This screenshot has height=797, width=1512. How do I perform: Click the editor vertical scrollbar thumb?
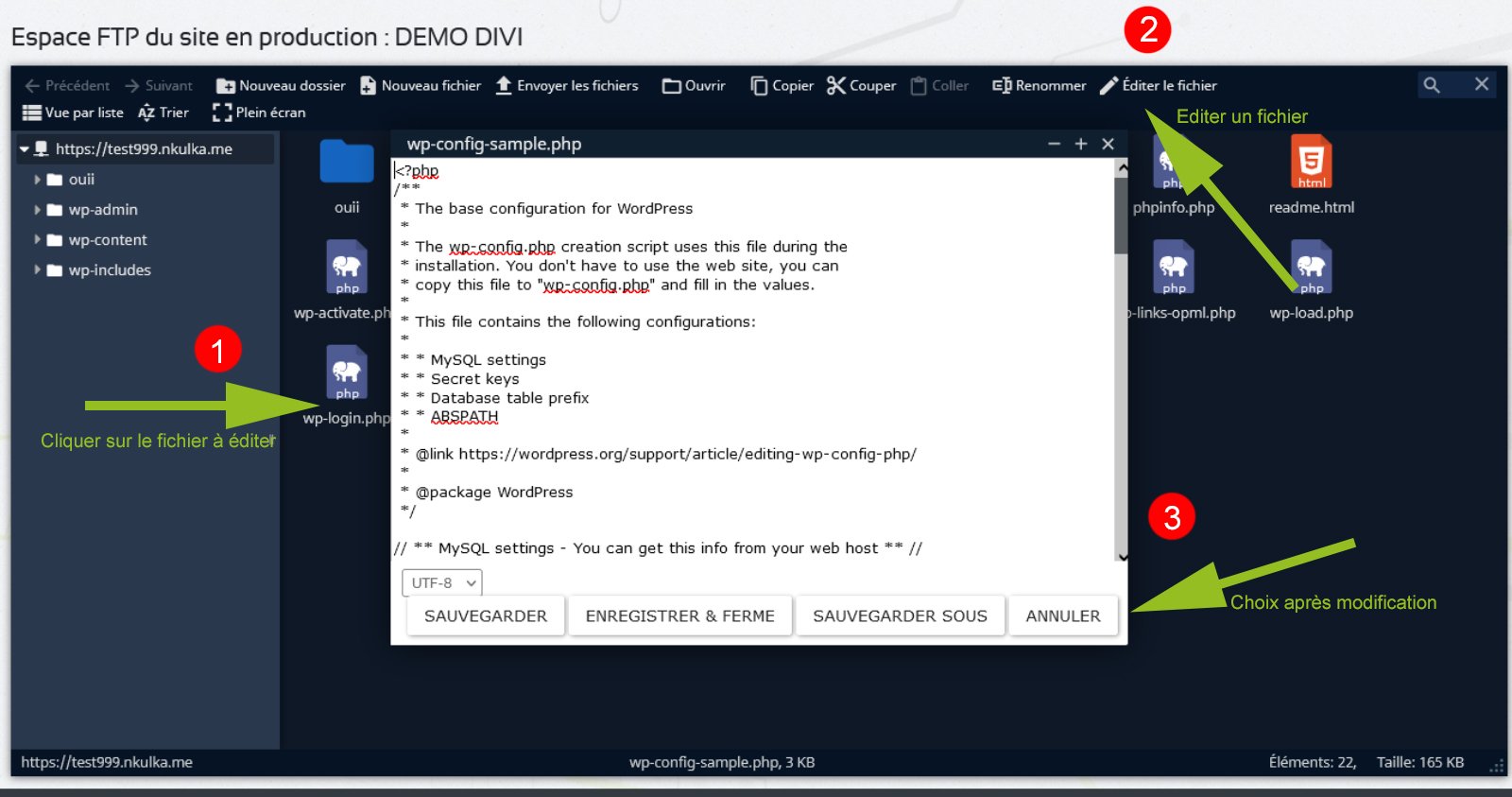click(1122, 216)
